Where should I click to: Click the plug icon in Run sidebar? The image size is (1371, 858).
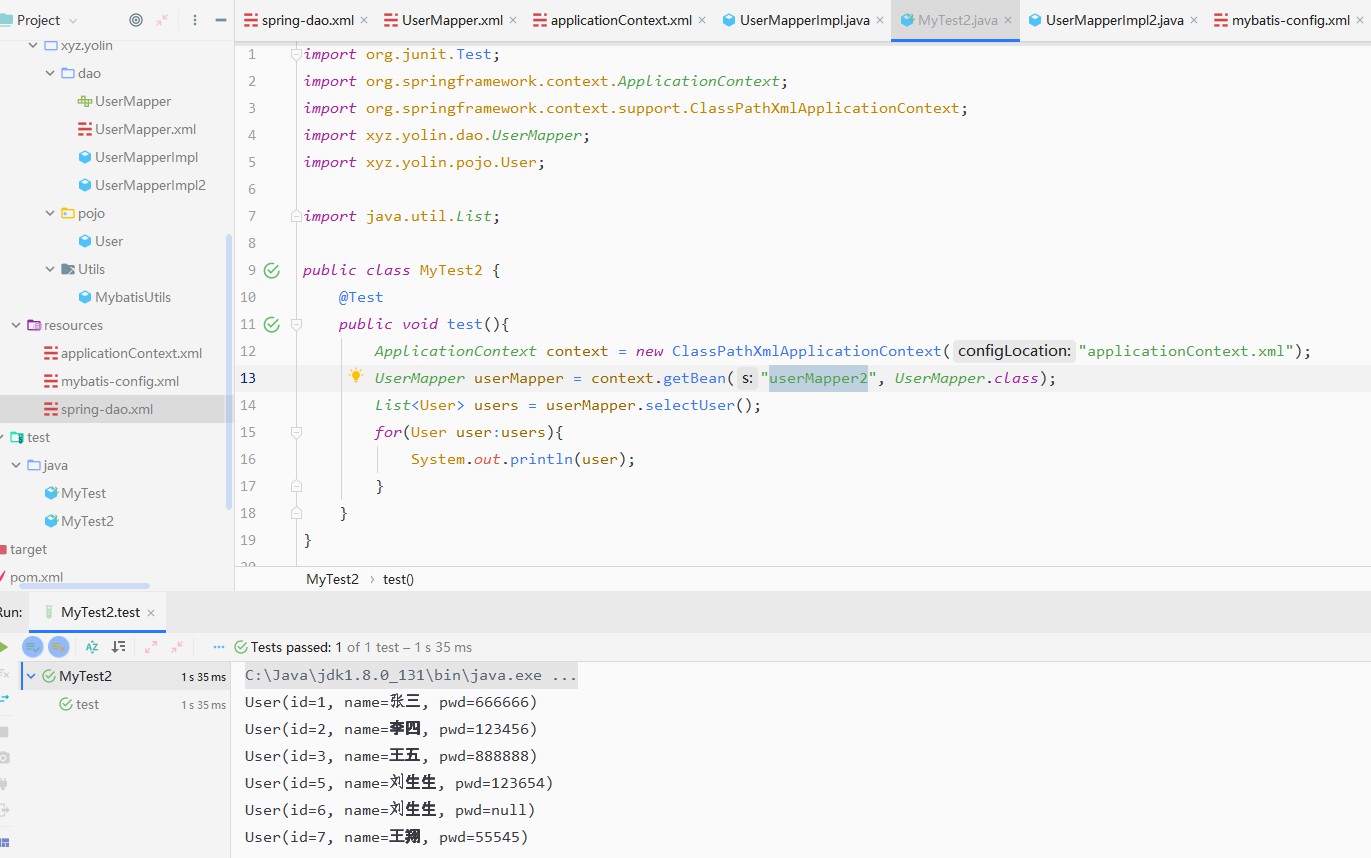[x=4, y=784]
